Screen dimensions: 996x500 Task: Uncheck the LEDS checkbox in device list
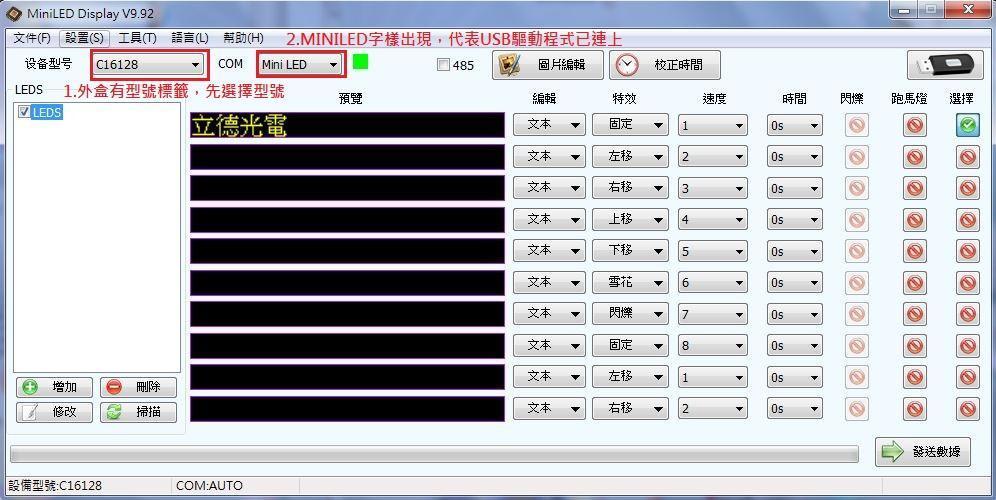tap(25, 112)
